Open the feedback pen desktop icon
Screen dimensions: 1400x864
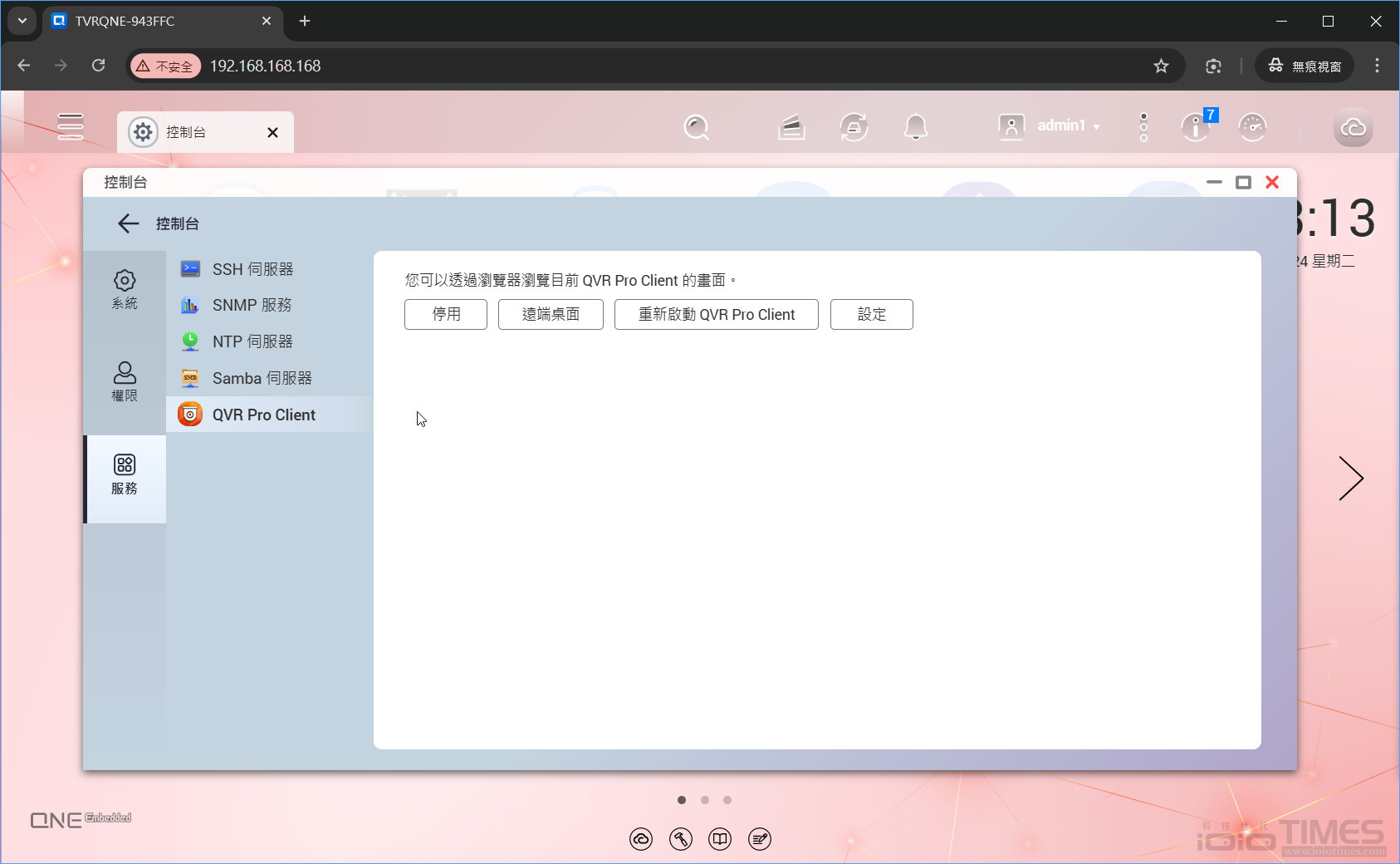(759, 839)
